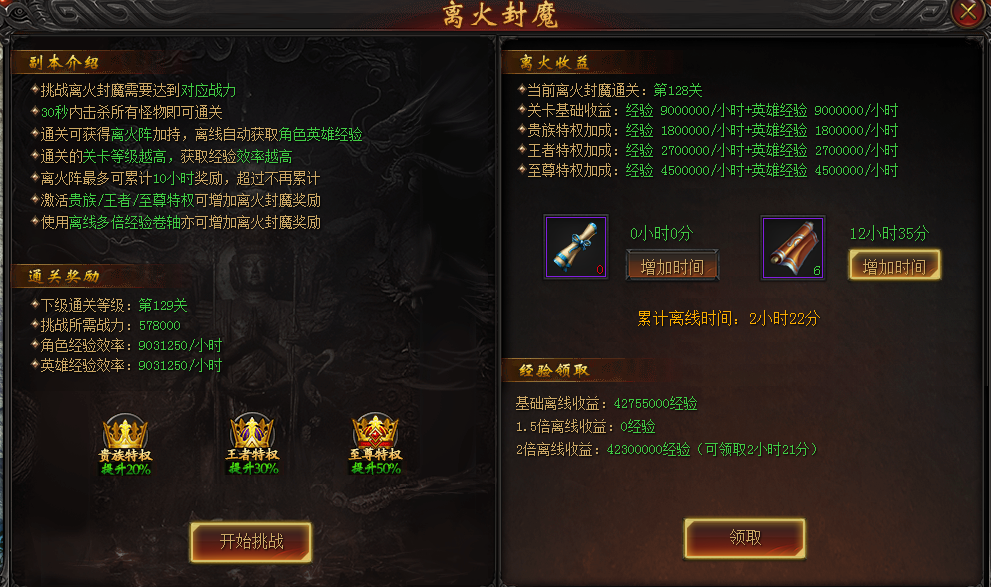The width and height of the screenshot is (991, 587).
Task: Click the blue ribbon scroll item icon
Action: tap(576, 247)
